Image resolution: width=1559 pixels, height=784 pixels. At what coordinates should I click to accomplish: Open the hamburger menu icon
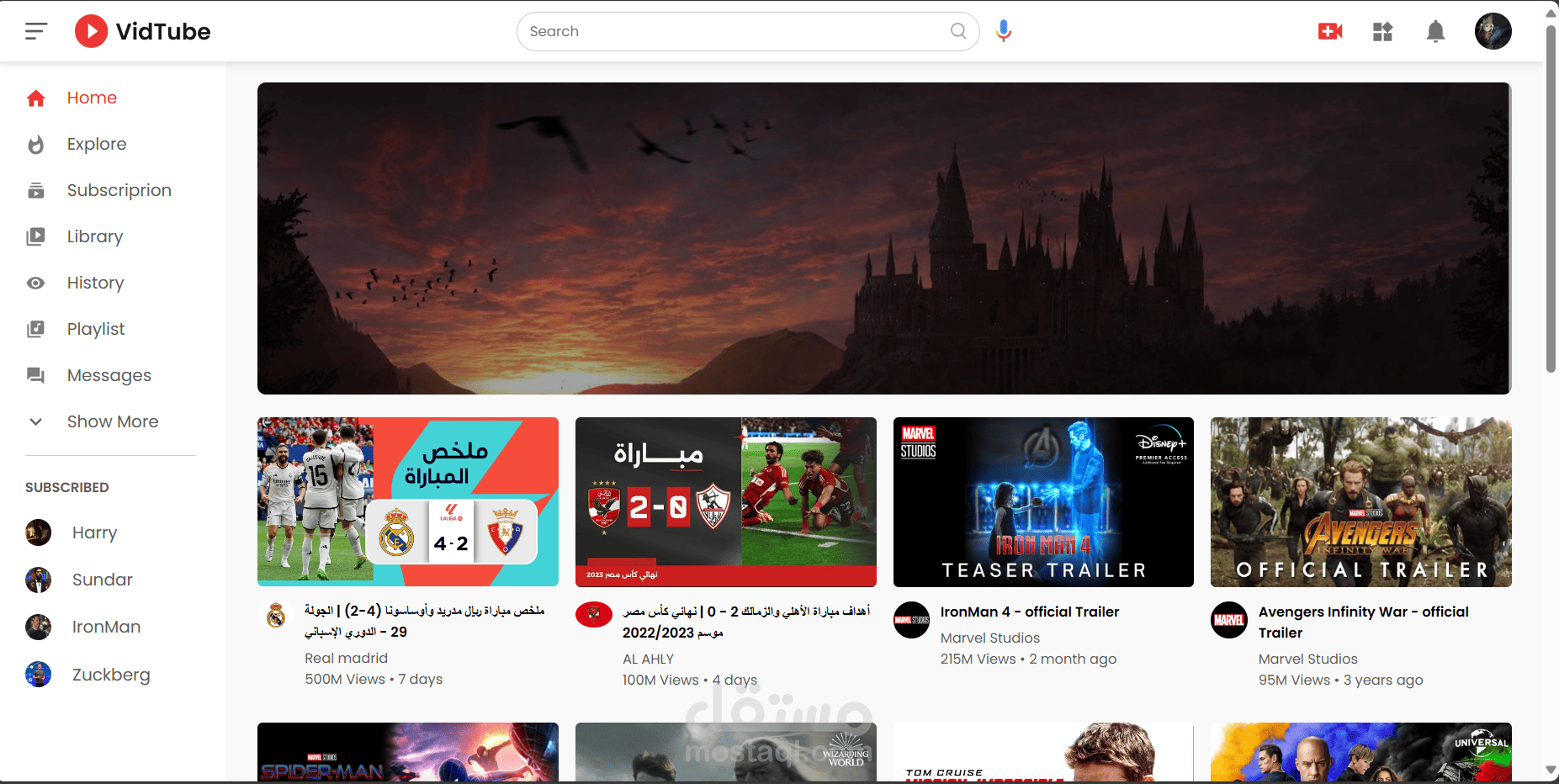pyautogui.click(x=36, y=31)
